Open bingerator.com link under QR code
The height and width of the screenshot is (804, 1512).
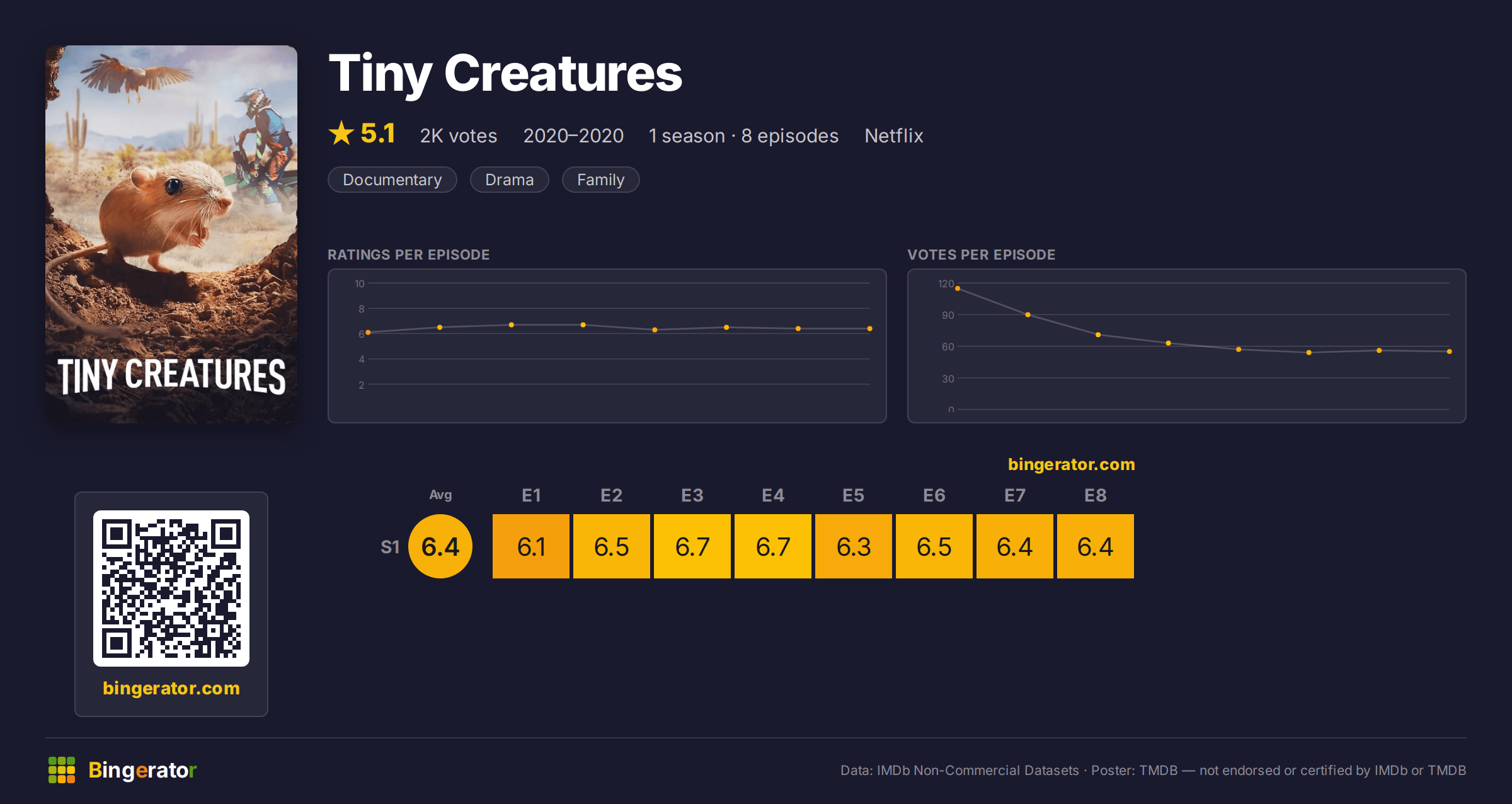pyautogui.click(x=171, y=687)
